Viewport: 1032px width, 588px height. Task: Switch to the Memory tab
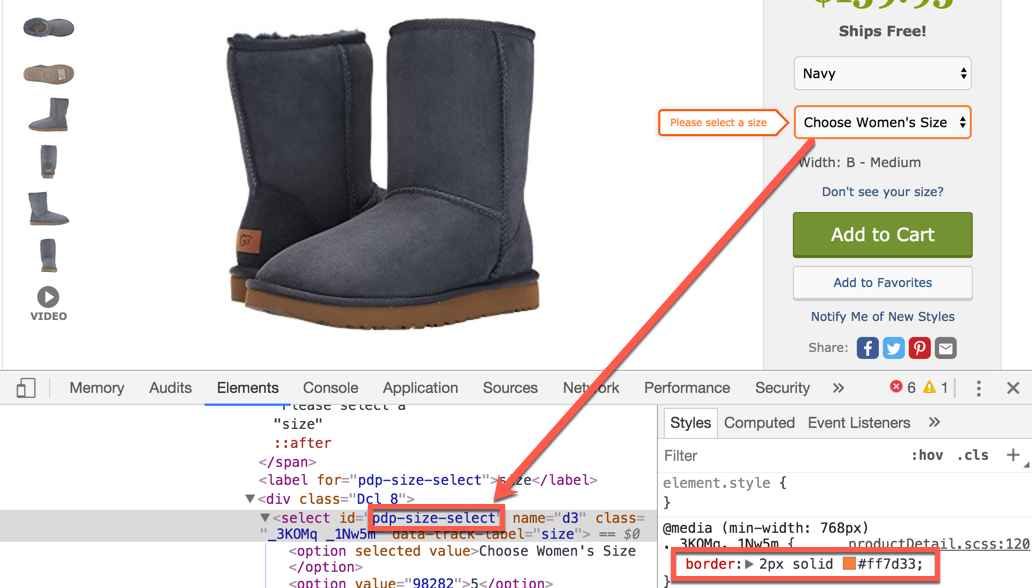(x=97, y=388)
